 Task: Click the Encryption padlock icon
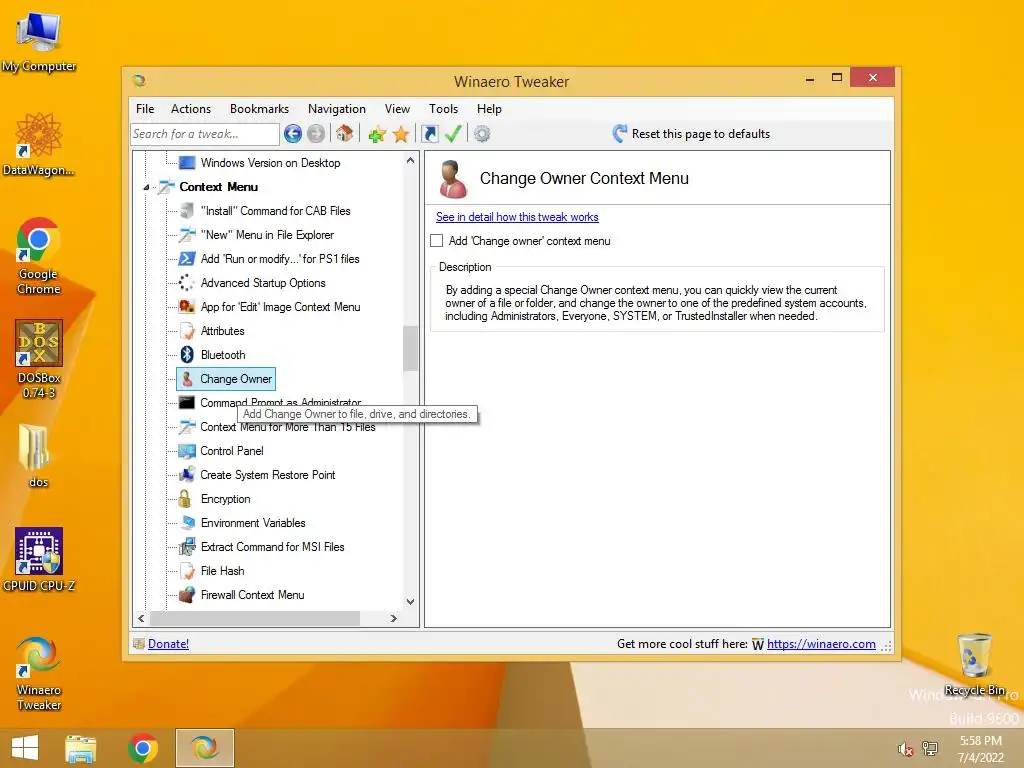pyautogui.click(x=185, y=499)
